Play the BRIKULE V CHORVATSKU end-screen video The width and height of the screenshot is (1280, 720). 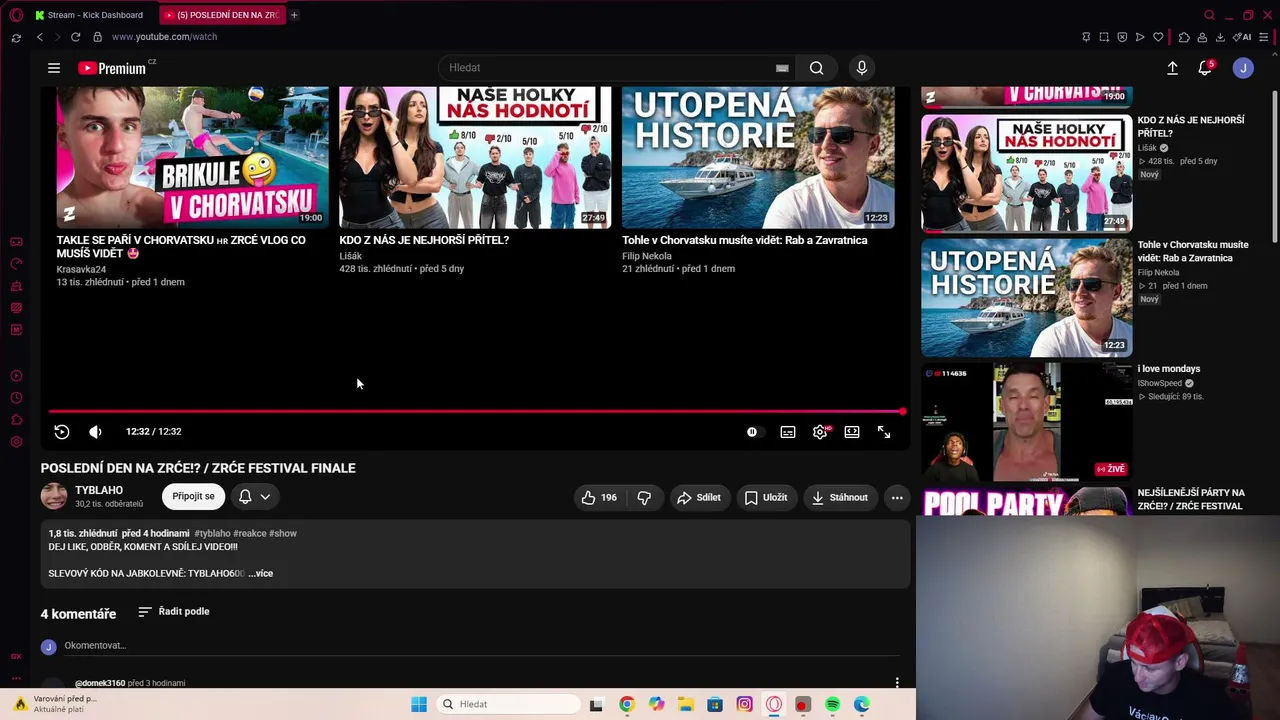click(192, 157)
